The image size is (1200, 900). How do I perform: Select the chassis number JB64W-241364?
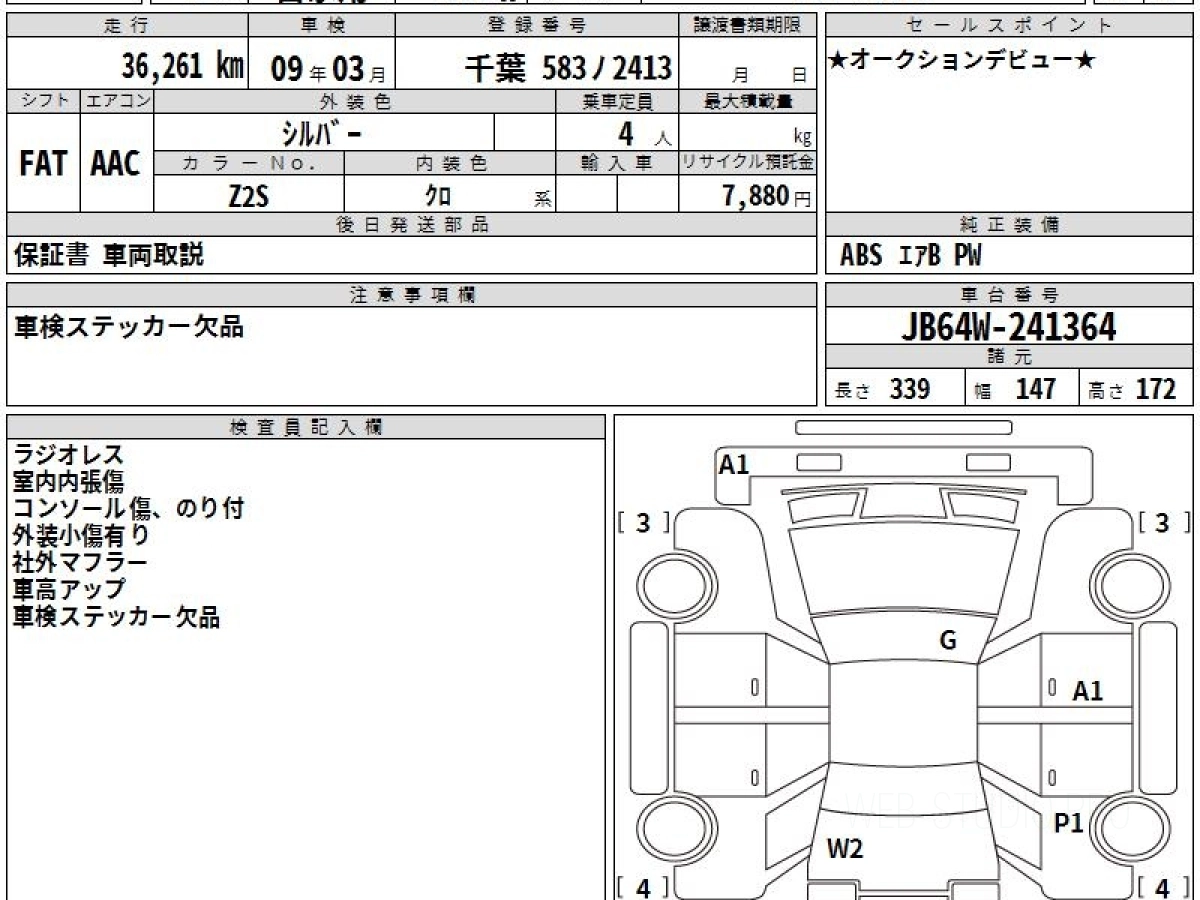[x=1009, y=326]
